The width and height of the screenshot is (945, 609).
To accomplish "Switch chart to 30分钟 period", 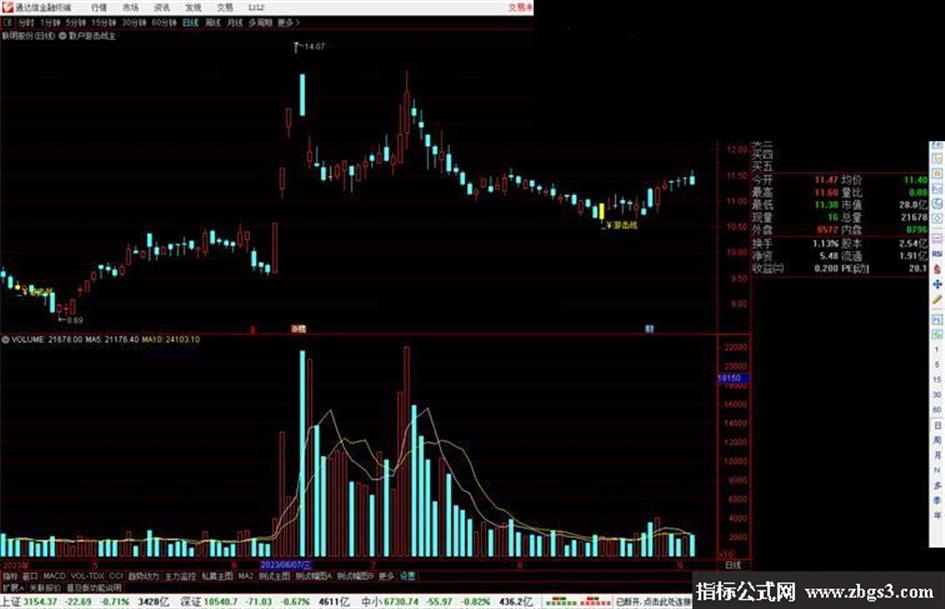I will point(134,22).
